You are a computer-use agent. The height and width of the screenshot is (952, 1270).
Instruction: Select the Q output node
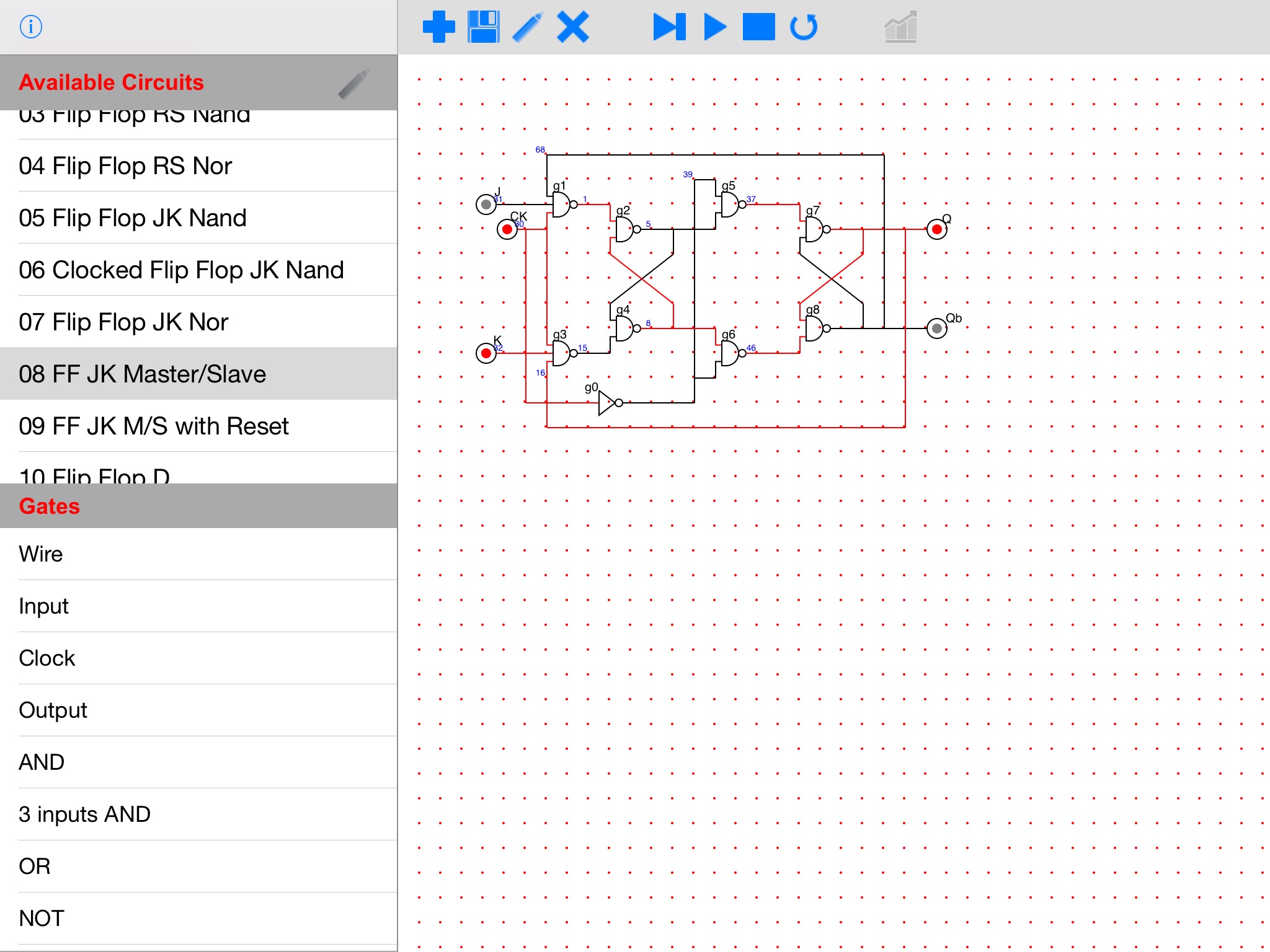point(937,229)
